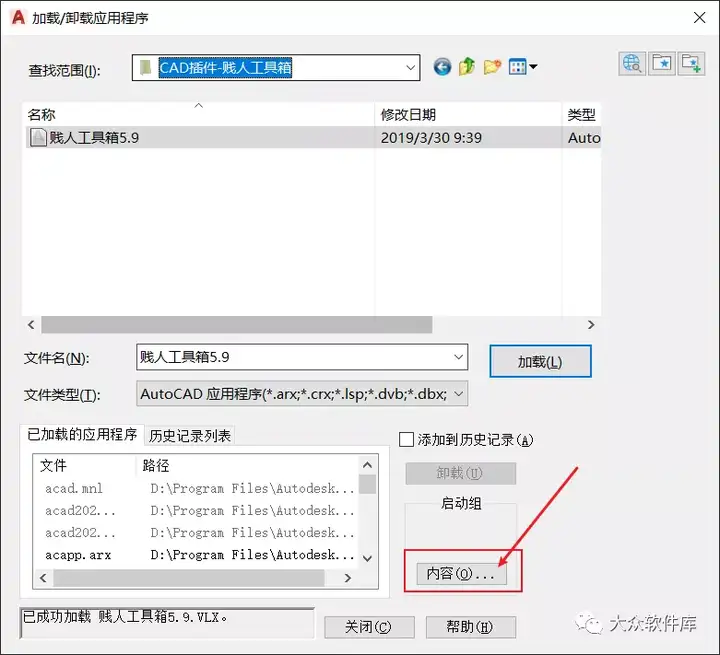Click the Search the Web globe icon
The height and width of the screenshot is (655, 720).
point(632,64)
